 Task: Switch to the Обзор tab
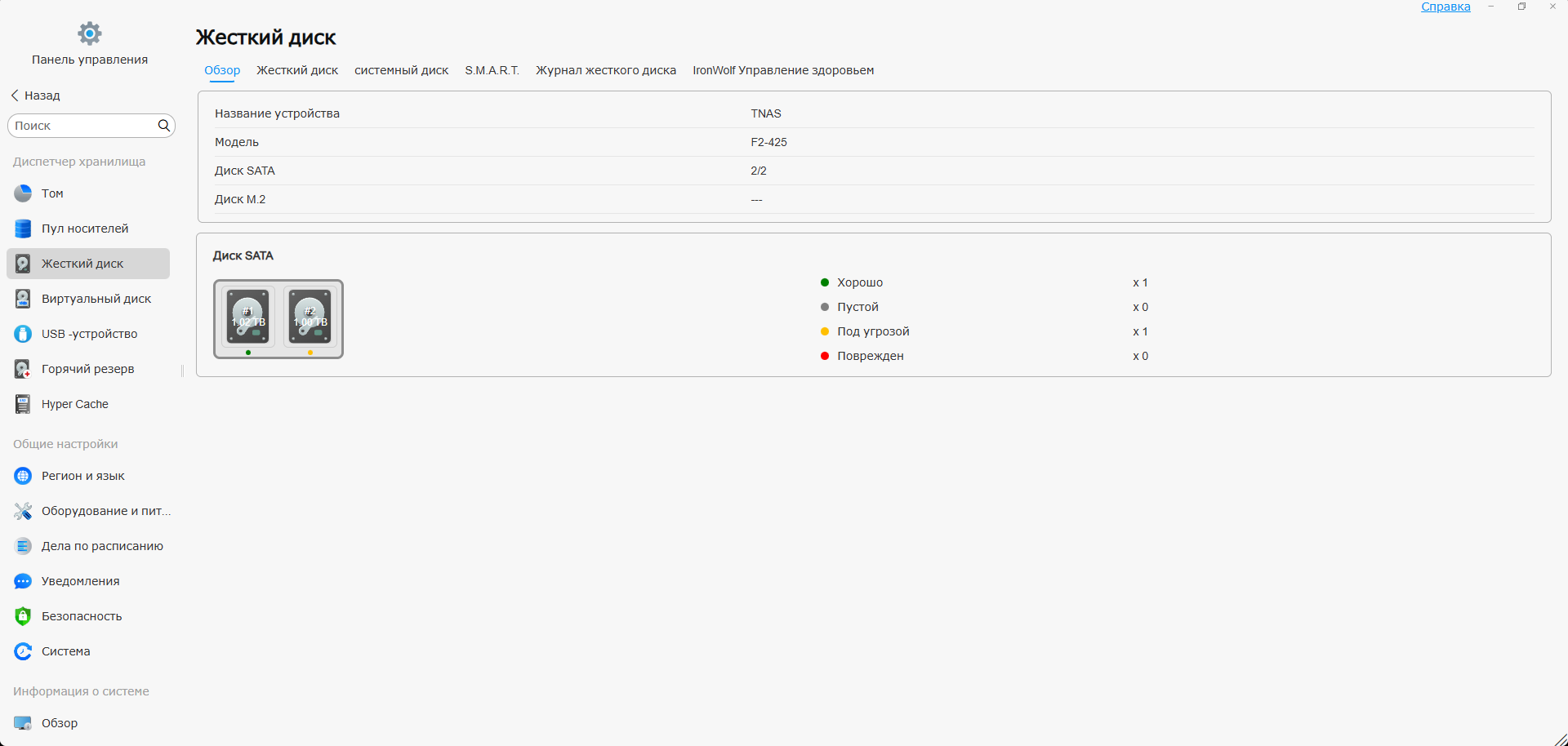[x=222, y=70]
